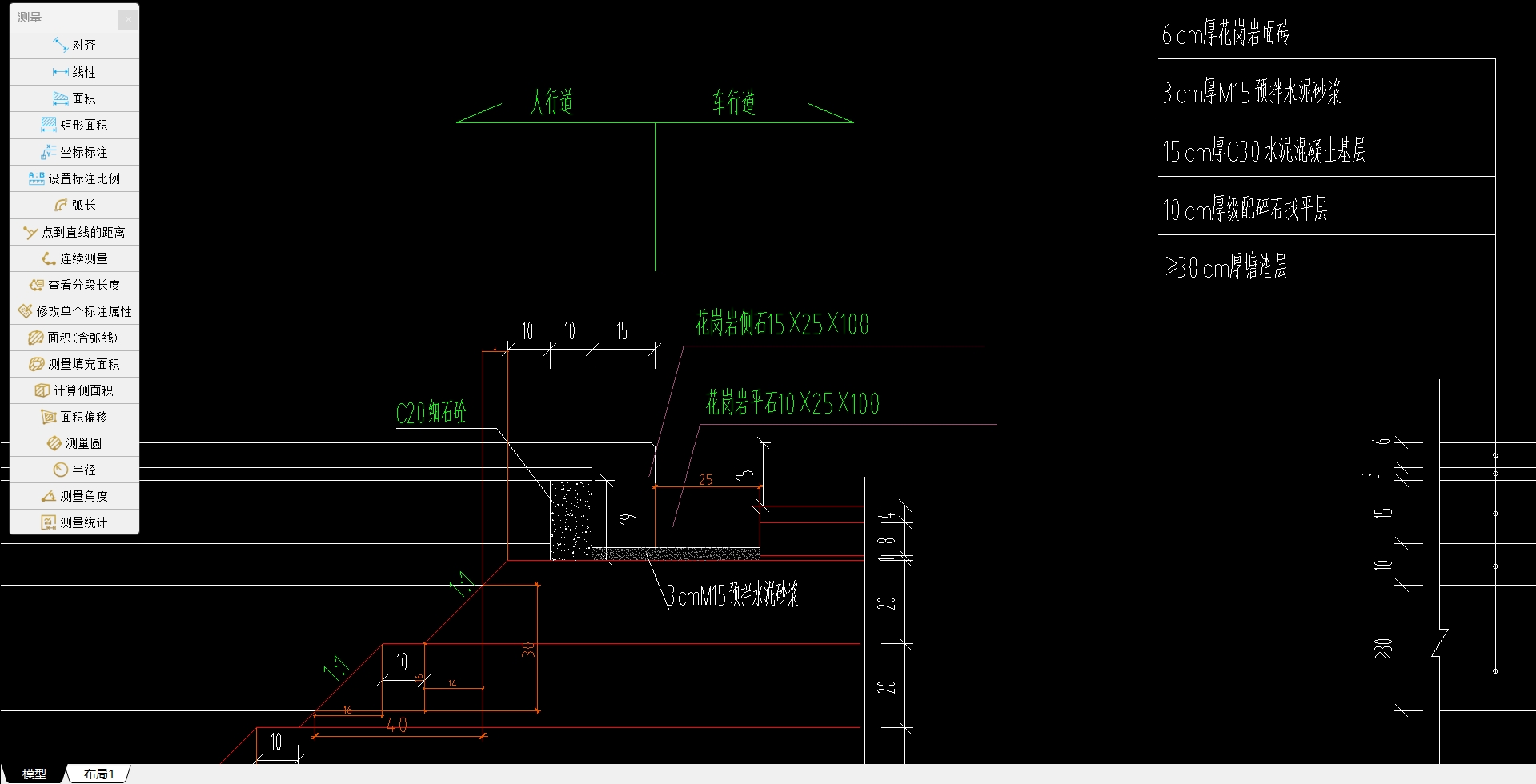Select 面积(含弧线) tool
1536x784 pixels.
[x=74, y=338]
